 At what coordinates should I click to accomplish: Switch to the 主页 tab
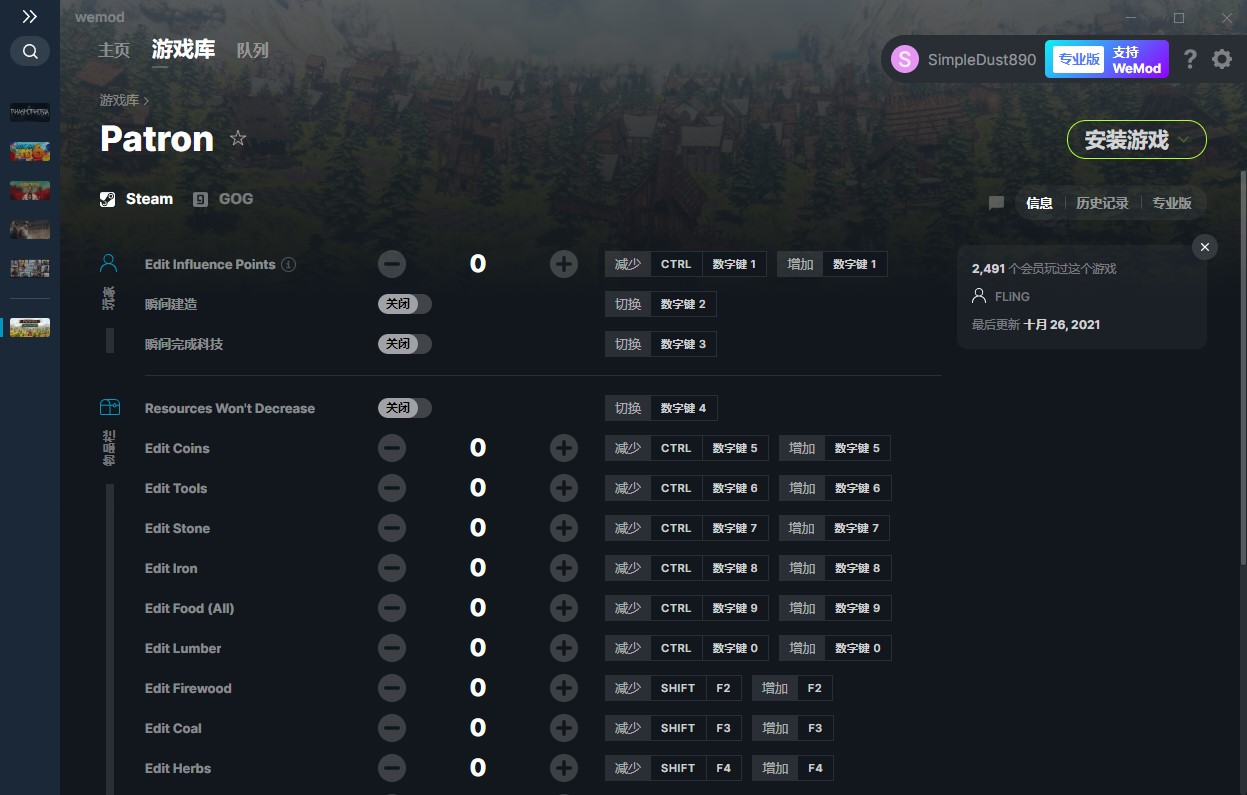pyautogui.click(x=114, y=50)
